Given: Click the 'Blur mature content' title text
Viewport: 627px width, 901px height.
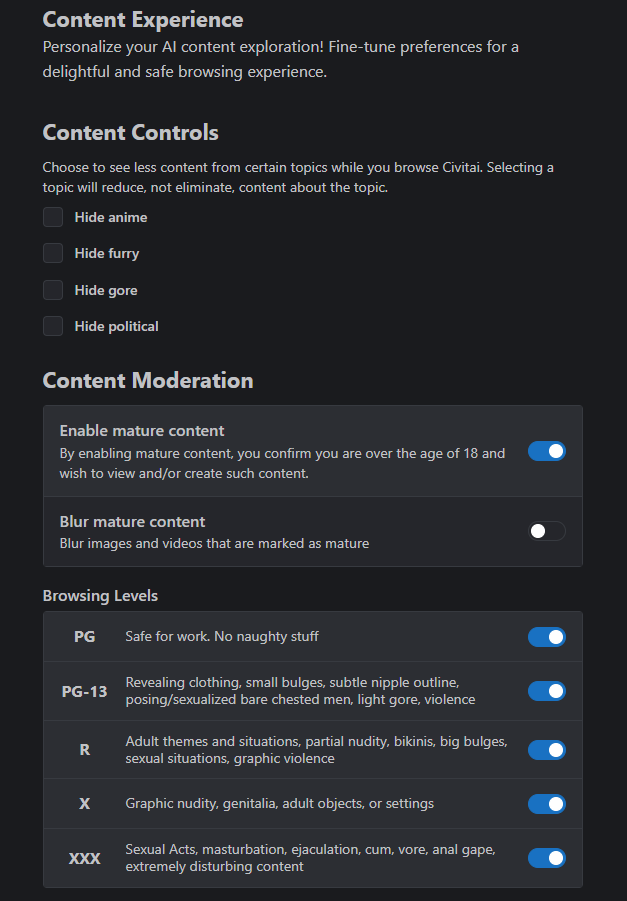Looking at the screenshot, I should coord(132,522).
